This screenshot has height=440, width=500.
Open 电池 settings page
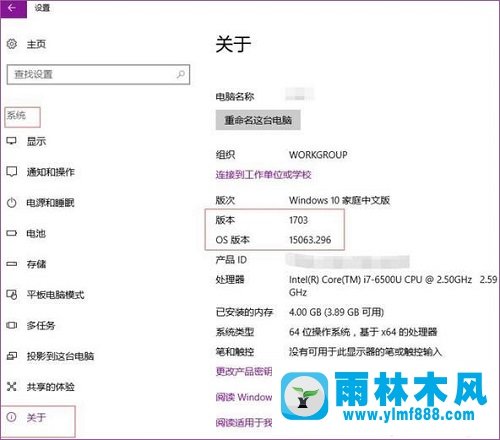click(36, 233)
